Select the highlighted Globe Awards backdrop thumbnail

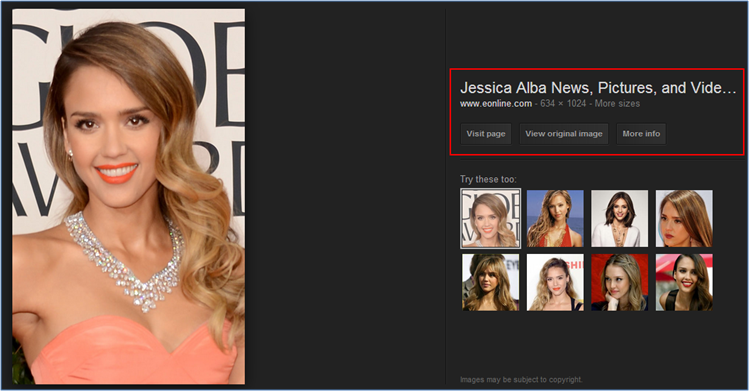[491, 218]
